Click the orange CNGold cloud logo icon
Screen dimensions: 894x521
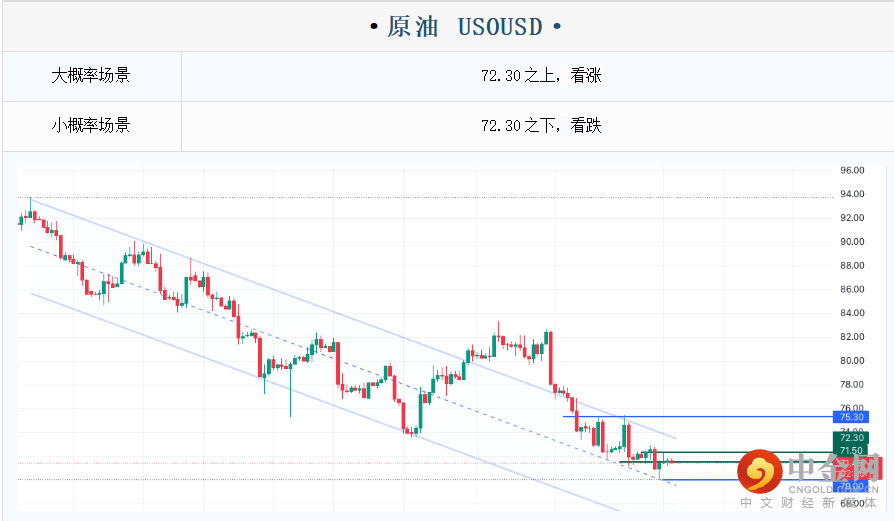[760, 472]
